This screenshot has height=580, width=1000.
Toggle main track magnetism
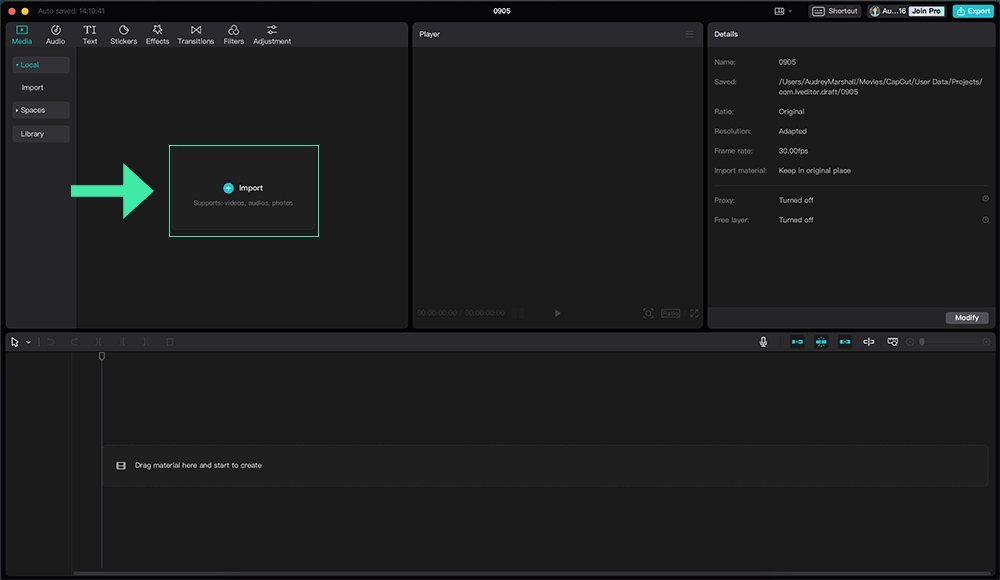(x=796, y=341)
